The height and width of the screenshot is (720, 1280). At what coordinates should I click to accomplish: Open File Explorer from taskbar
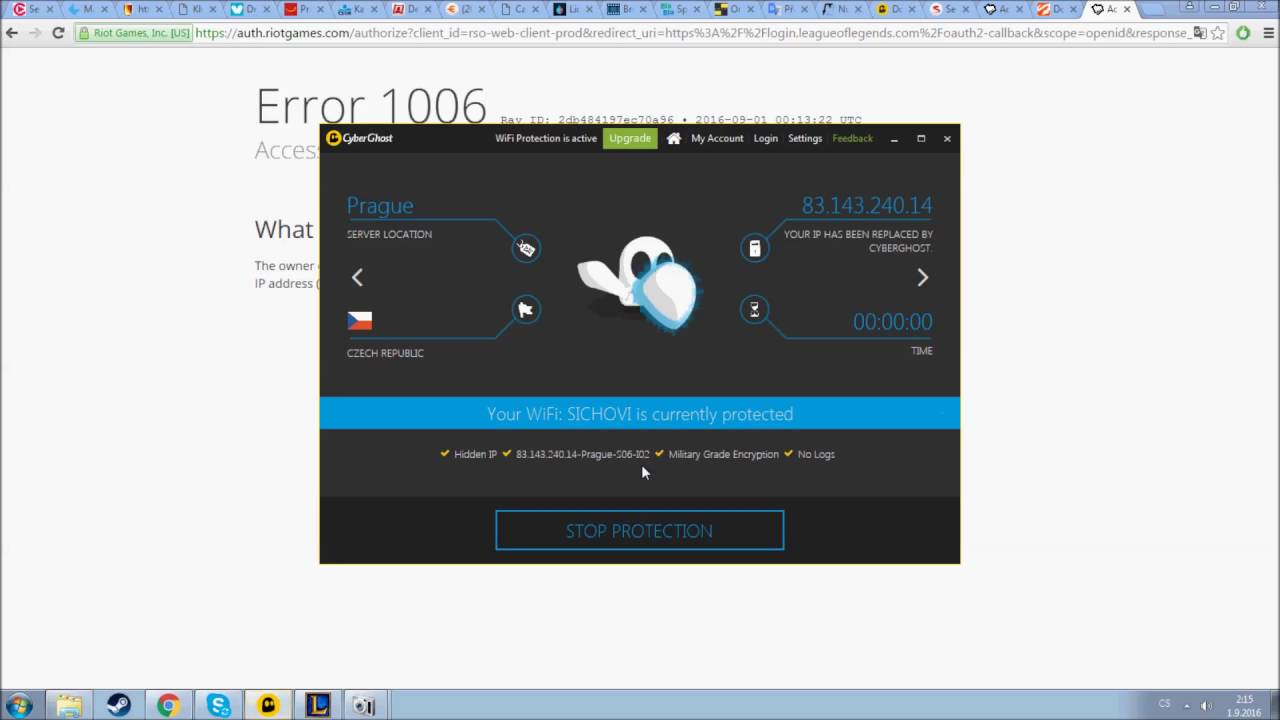tap(69, 705)
